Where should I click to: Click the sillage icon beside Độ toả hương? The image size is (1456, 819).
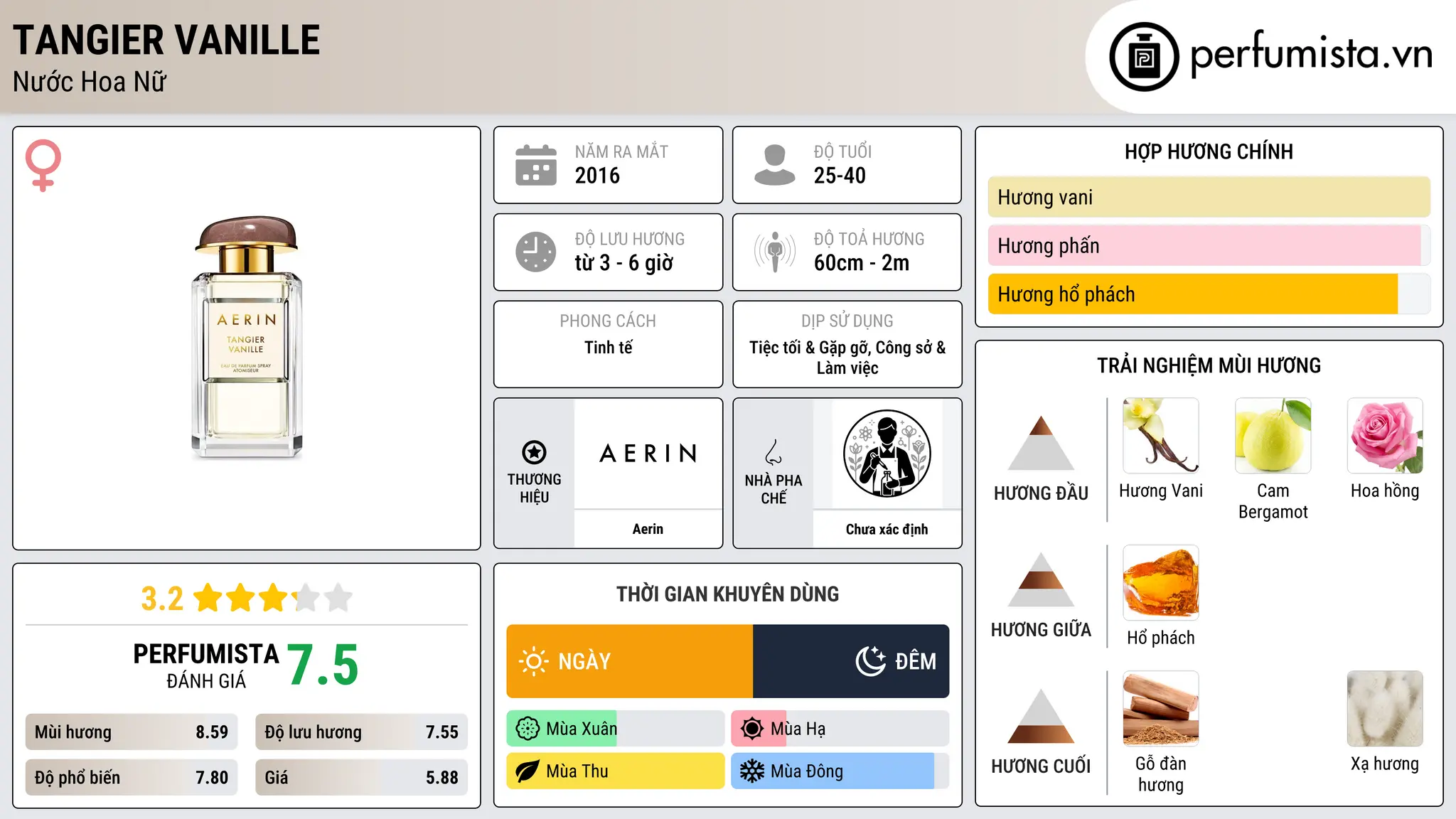(775, 252)
